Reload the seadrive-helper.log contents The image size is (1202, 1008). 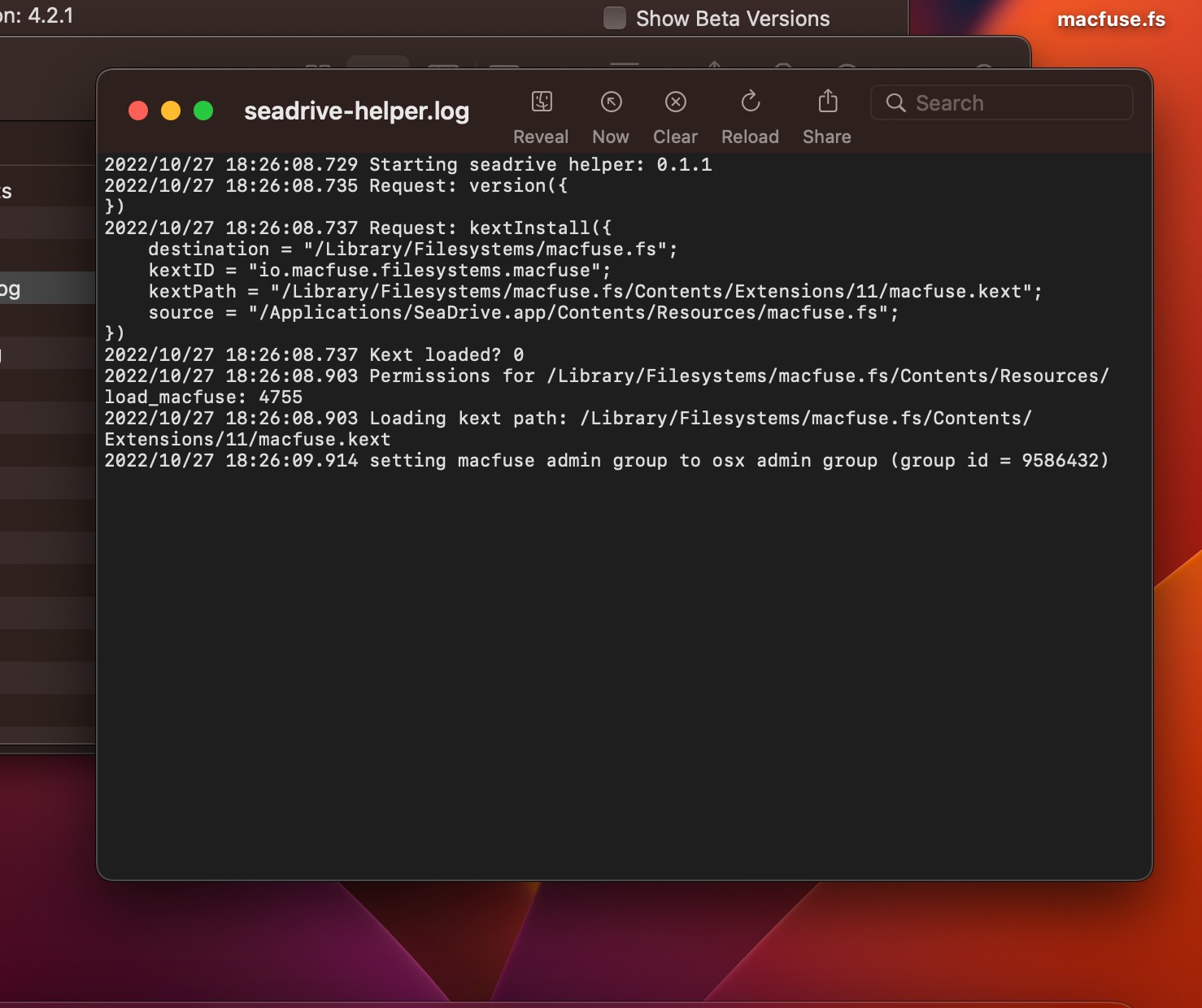point(750,102)
